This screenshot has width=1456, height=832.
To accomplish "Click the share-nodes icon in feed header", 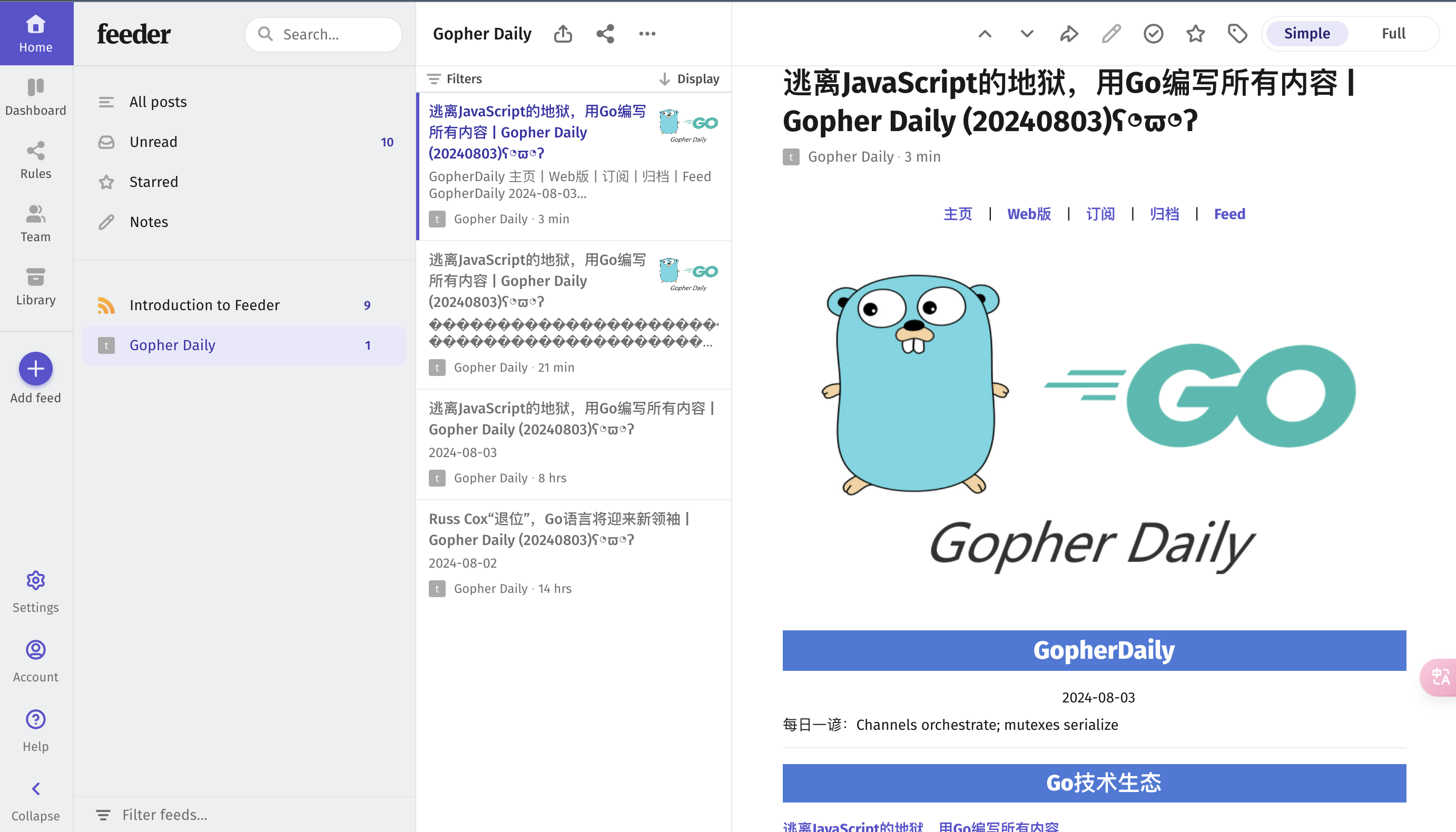I will 605,34.
